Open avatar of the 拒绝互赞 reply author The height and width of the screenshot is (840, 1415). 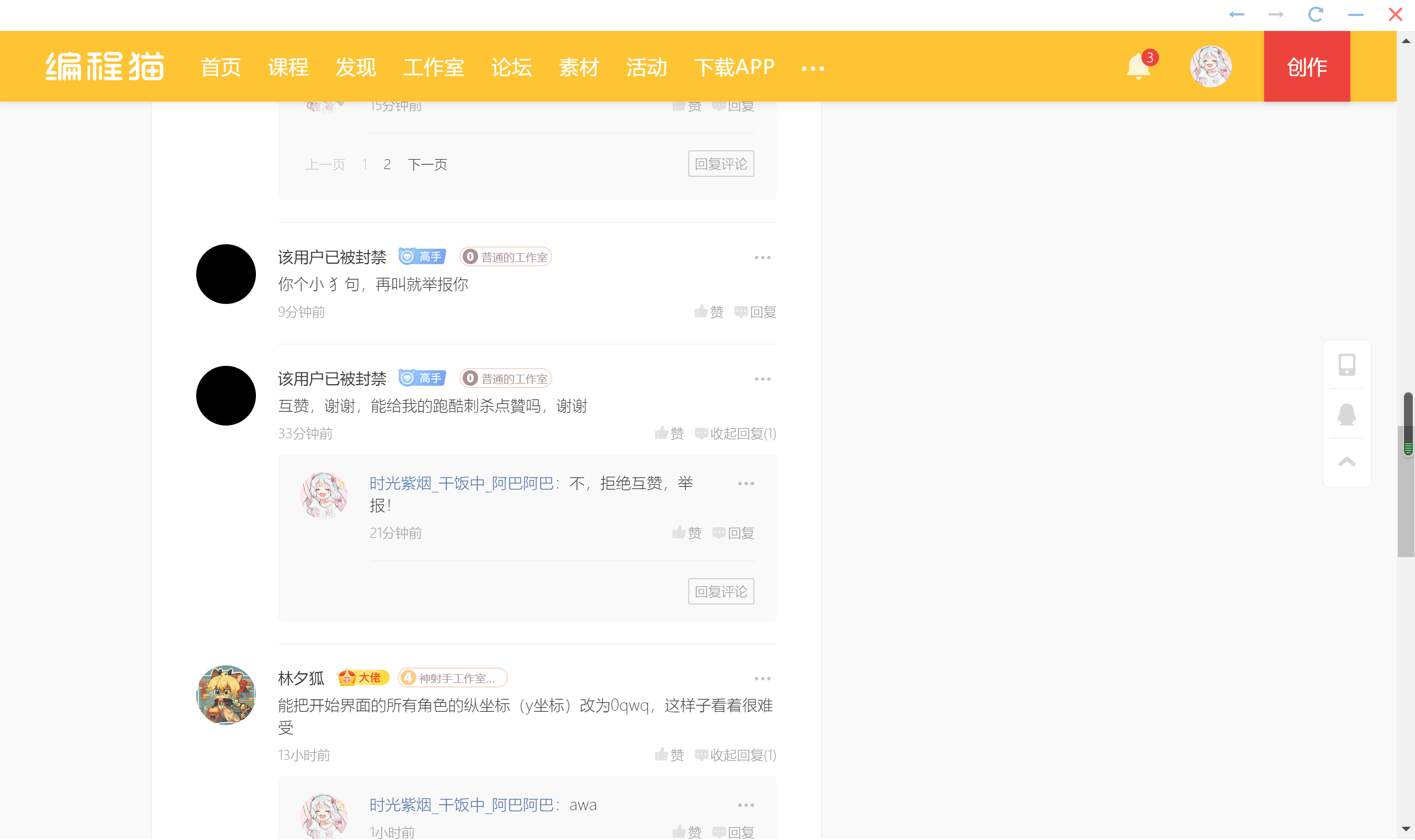[x=324, y=495]
